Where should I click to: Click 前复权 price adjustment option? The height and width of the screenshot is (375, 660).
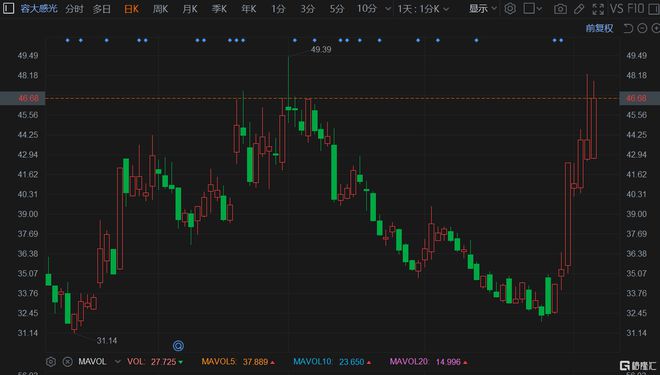pyautogui.click(x=599, y=28)
